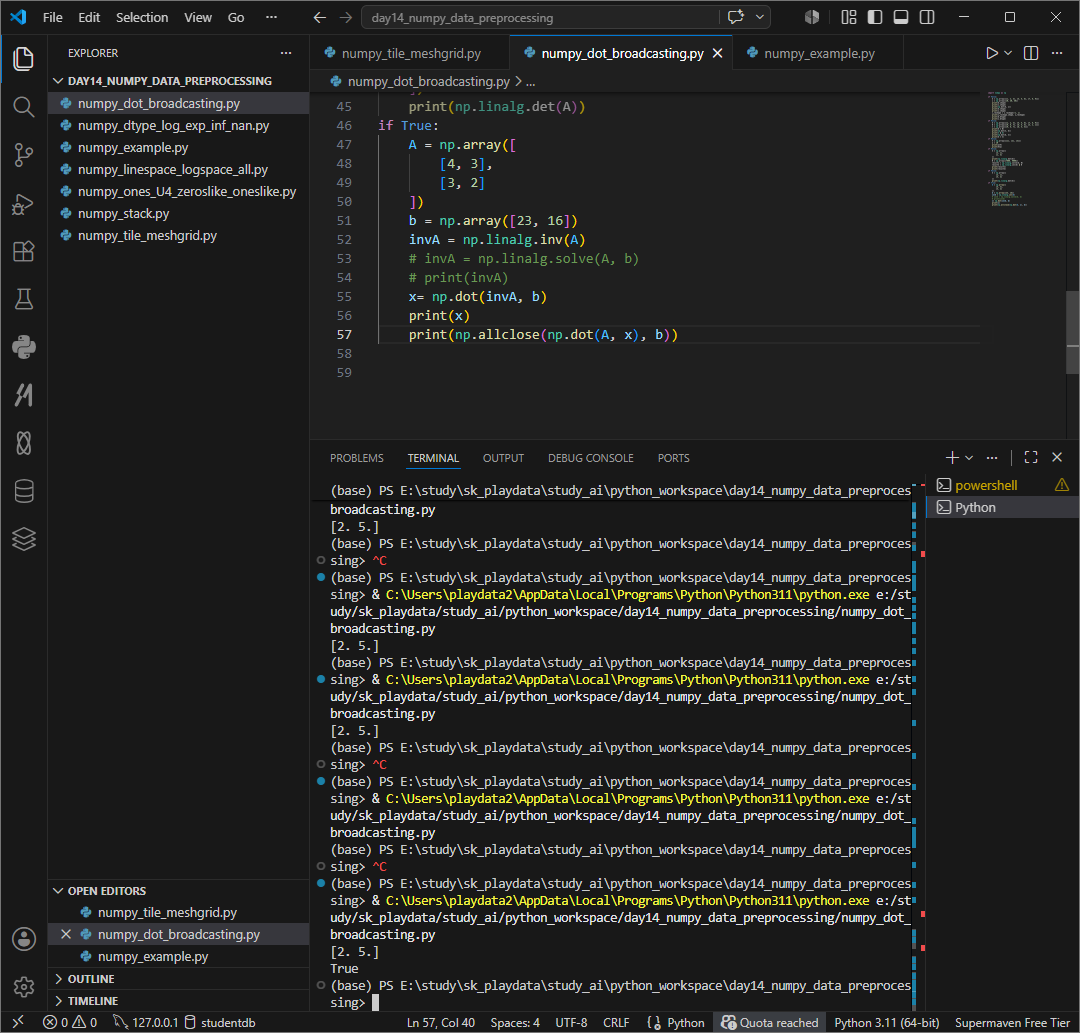Open remote window indicator in status bar
1080x1033 pixels.
[18, 1022]
